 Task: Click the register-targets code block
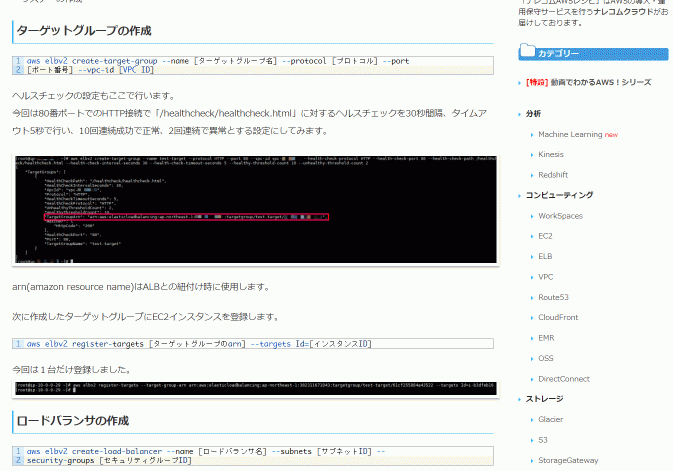253,343
